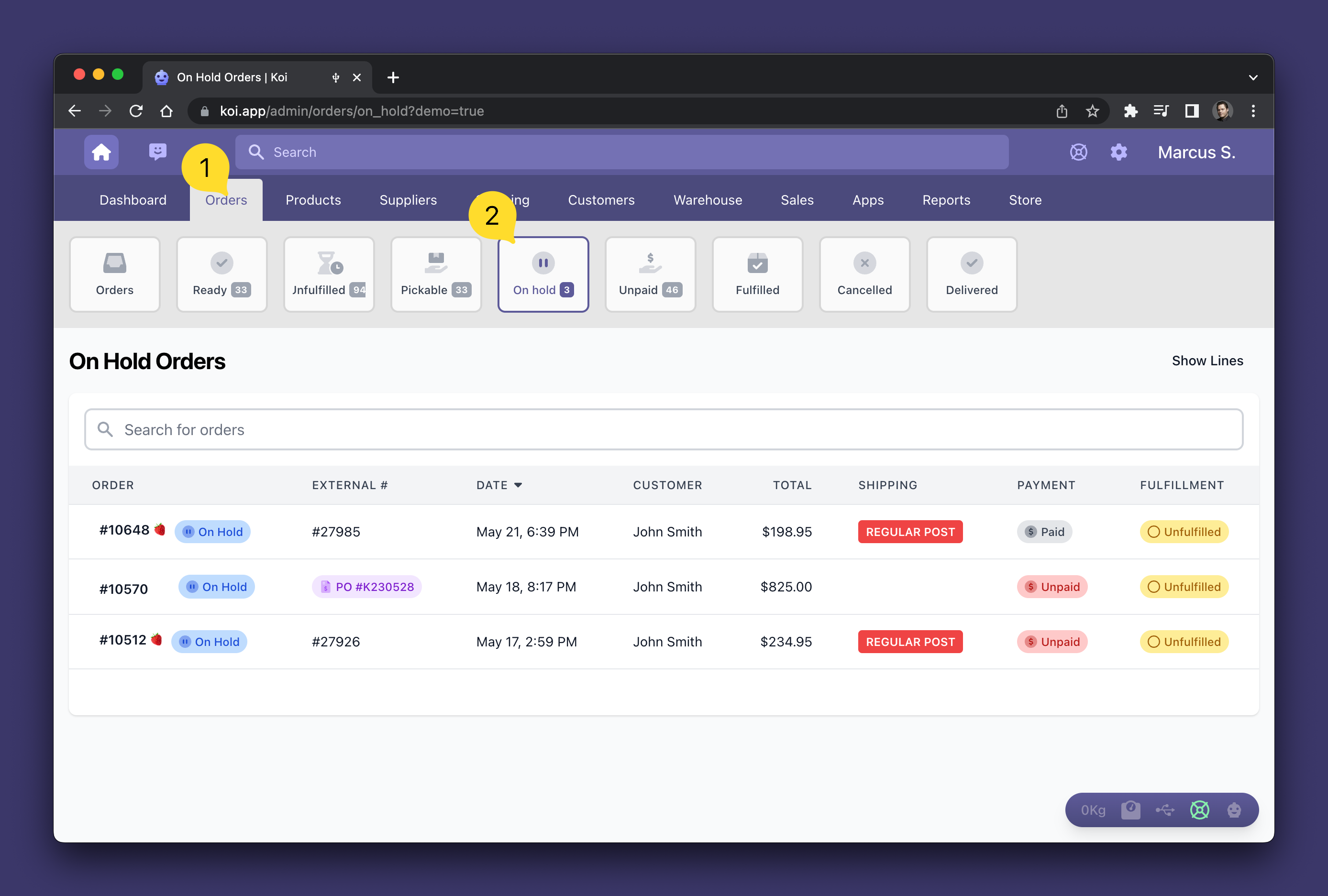The height and width of the screenshot is (896, 1328).
Task: Click the Koi home icon button
Action: tap(101, 152)
